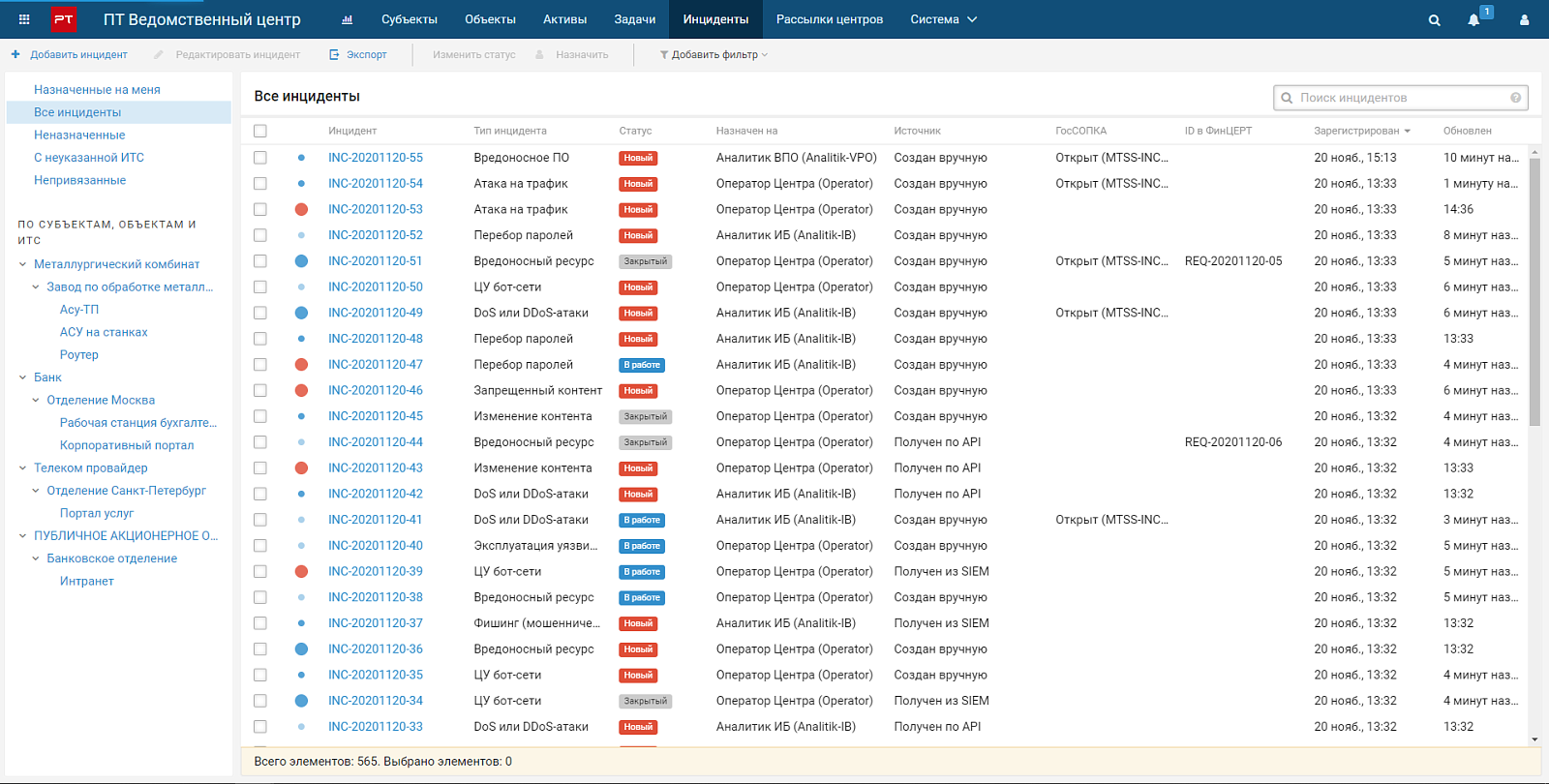Open incident link INC-20201120-45
This screenshot has height=784, width=1549.
coord(376,416)
